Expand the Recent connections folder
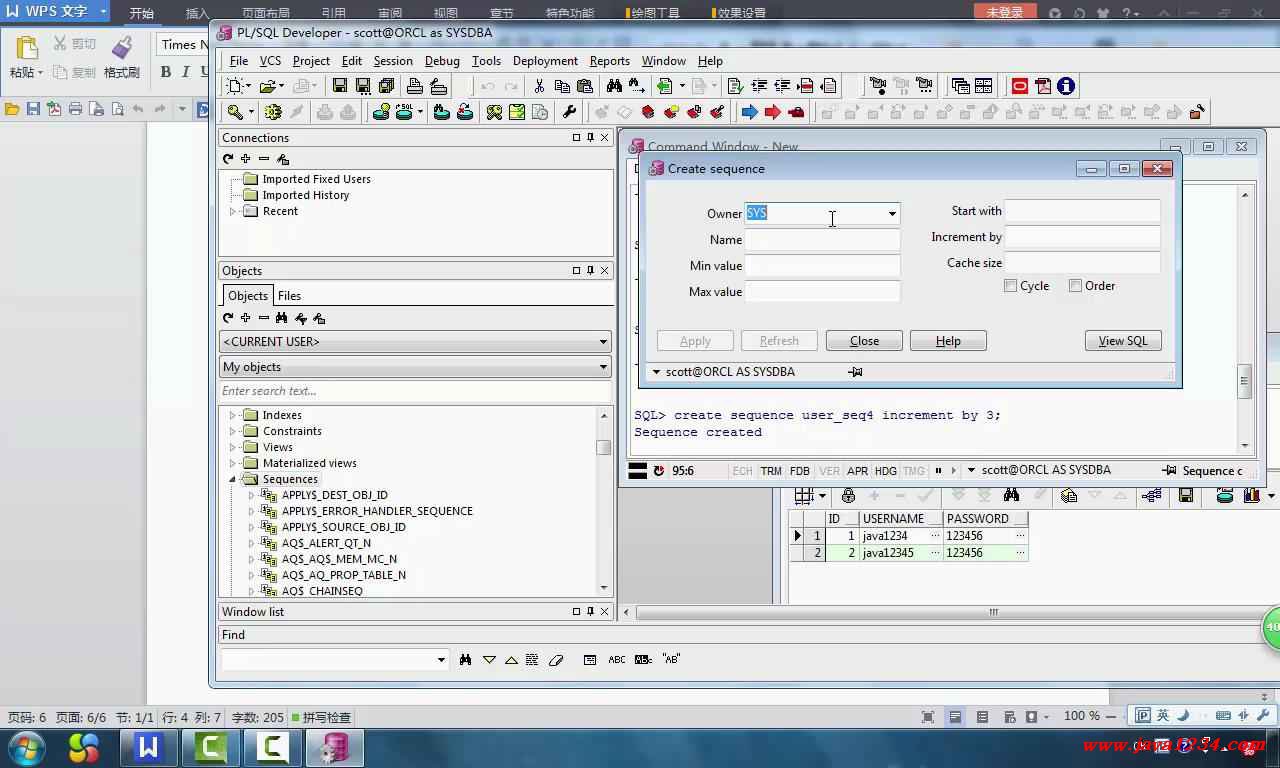The image size is (1280, 768). [233, 212]
